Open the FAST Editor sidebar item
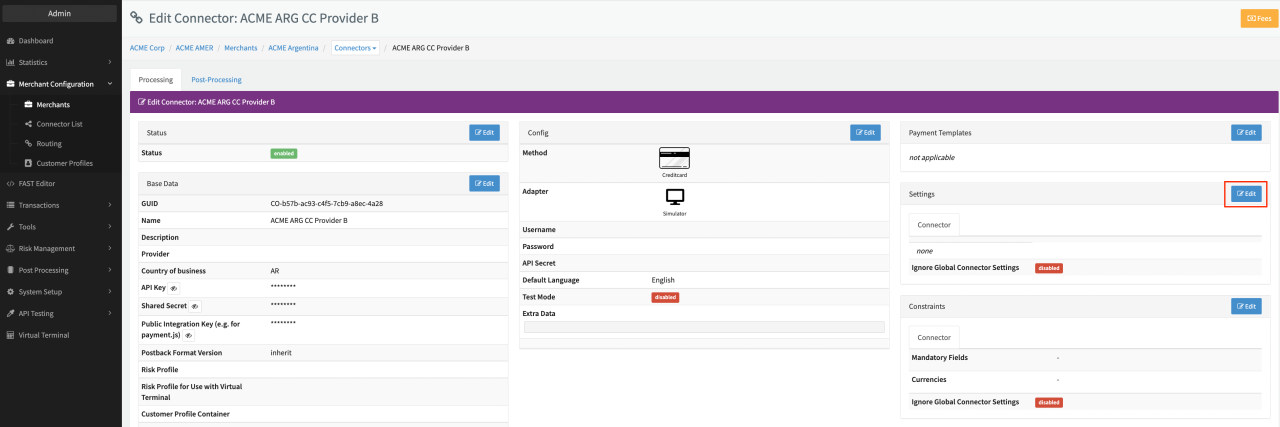Screen dimensions: 1280x427 pos(36,183)
